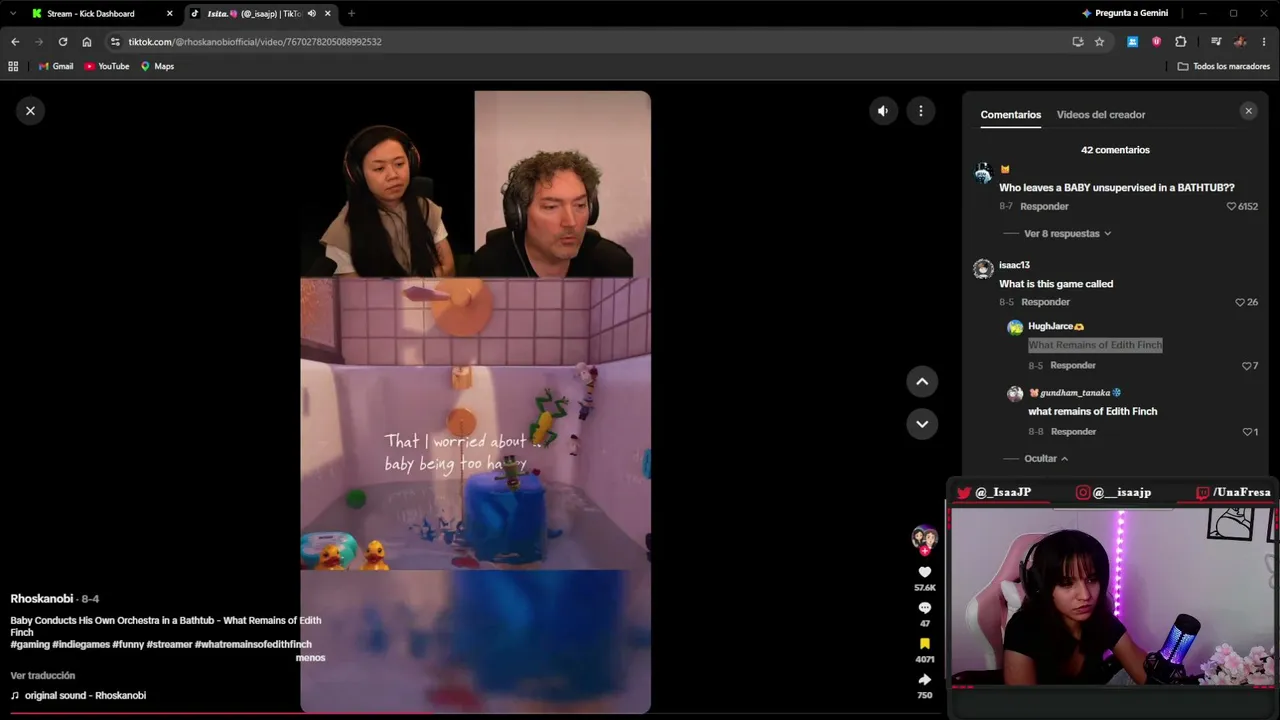Mute the TikTok tab audio icon
Image resolution: width=1280 pixels, height=720 pixels.
tap(311, 14)
